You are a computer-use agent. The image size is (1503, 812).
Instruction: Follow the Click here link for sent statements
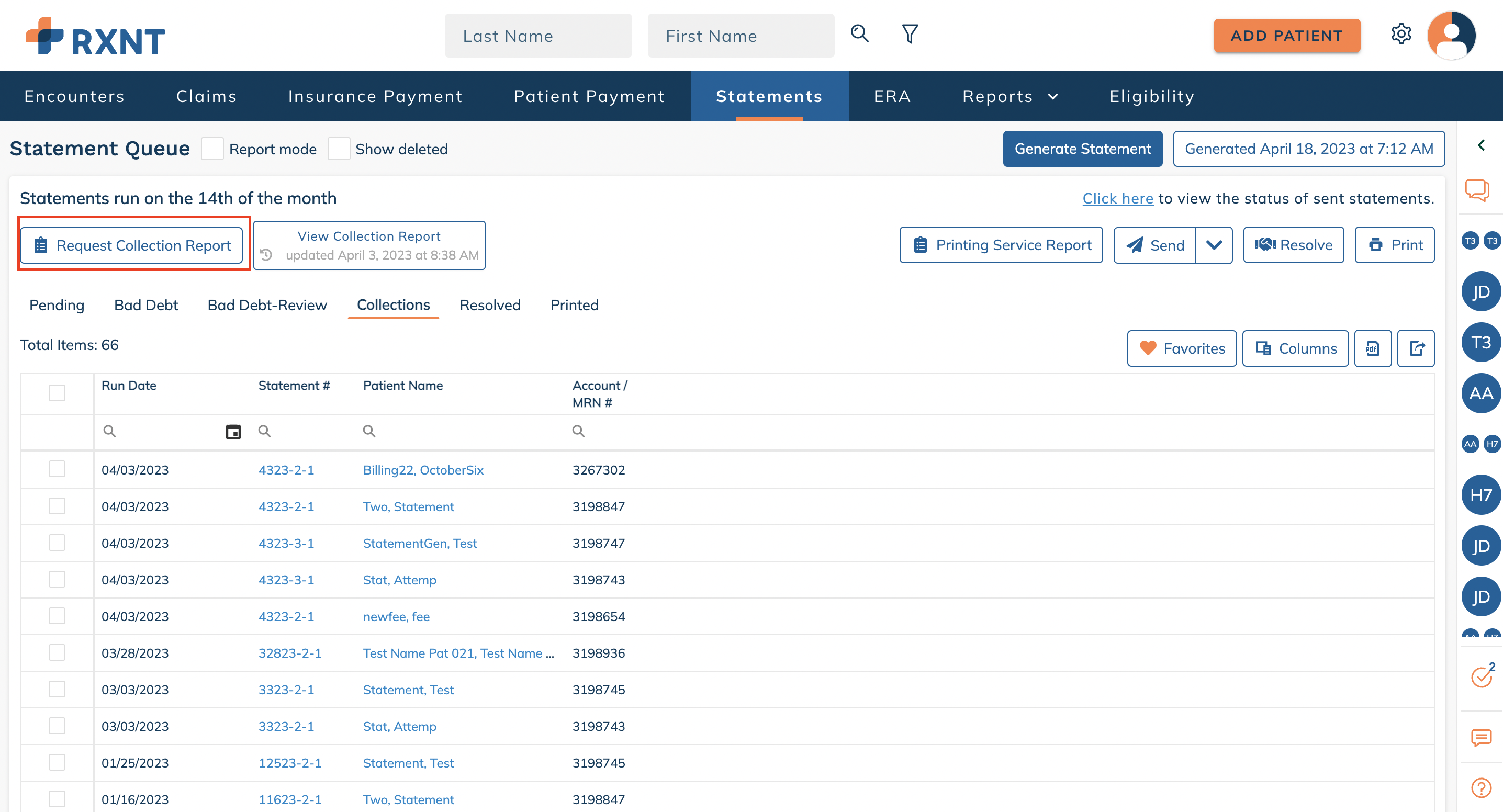tap(1117, 198)
